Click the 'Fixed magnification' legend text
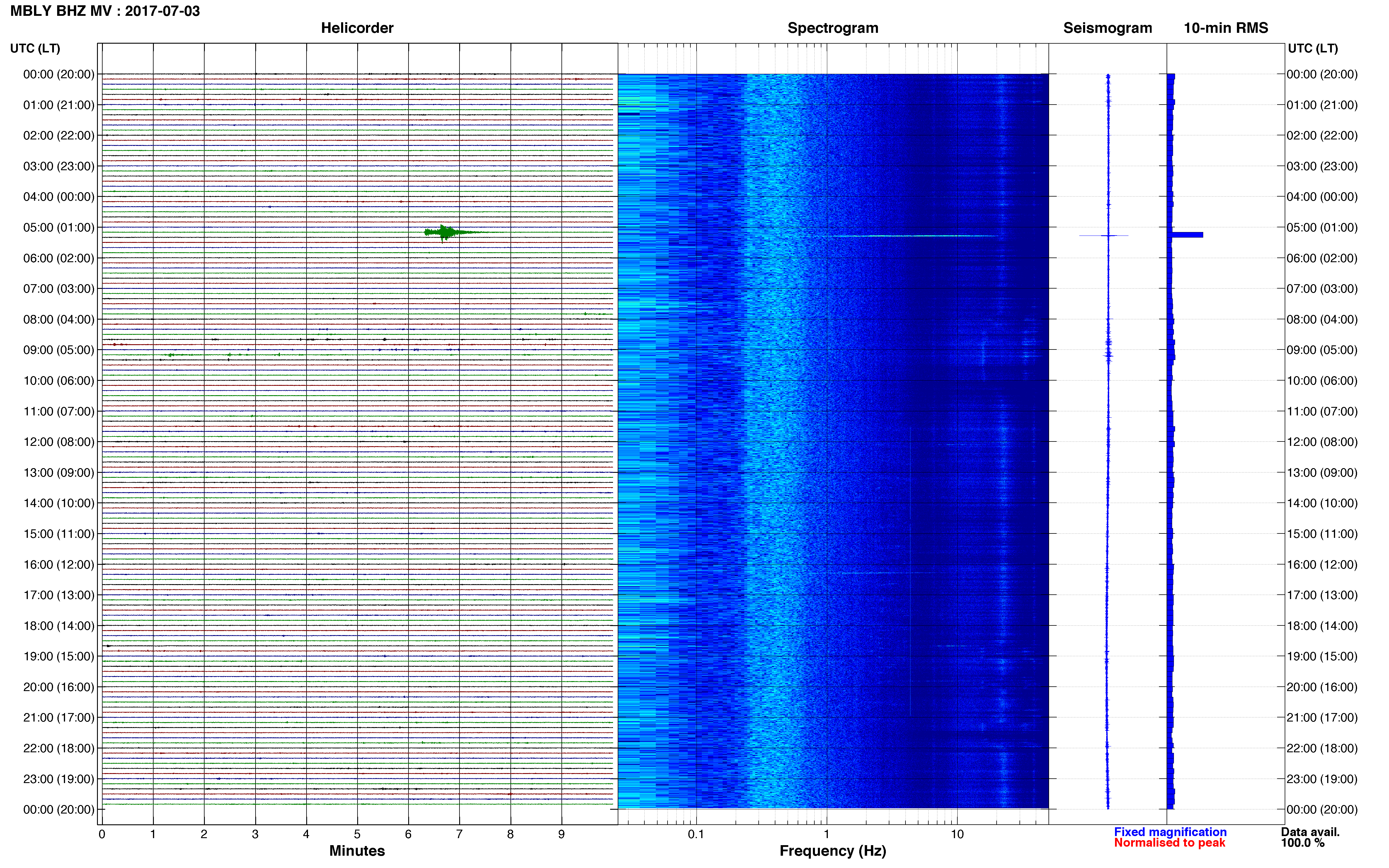The width and height of the screenshot is (1389, 868). tap(1170, 832)
